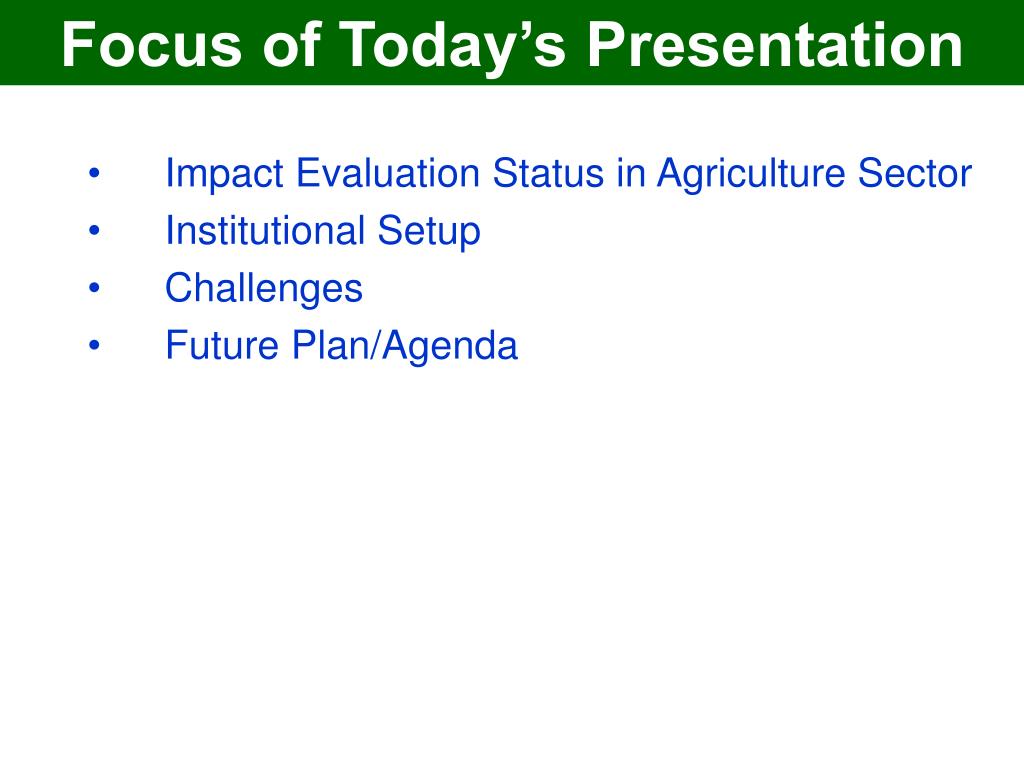Click the word 'Setup' in the second bullet

pyautogui.click(x=429, y=232)
